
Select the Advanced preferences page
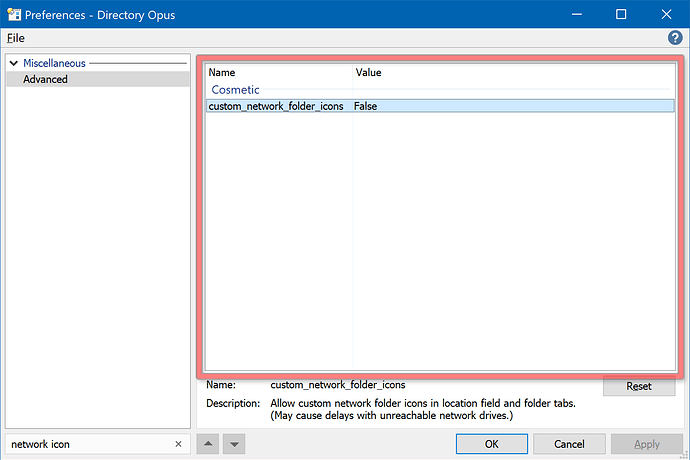(x=98, y=79)
